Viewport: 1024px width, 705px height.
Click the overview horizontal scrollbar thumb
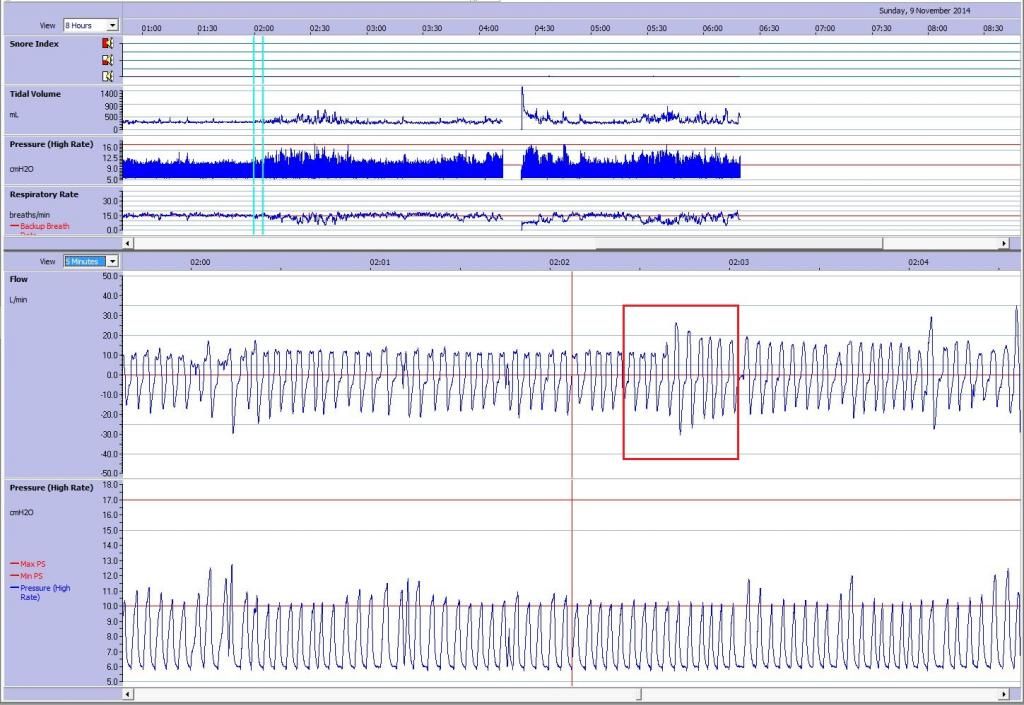point(740,243)
